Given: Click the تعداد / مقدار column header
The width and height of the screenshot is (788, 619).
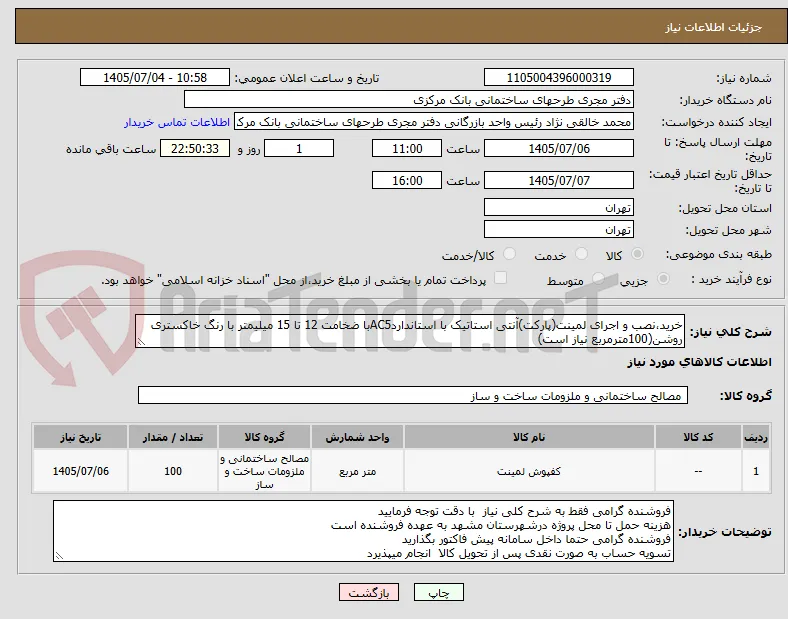Looking at the screenshot, I should 173,437.
